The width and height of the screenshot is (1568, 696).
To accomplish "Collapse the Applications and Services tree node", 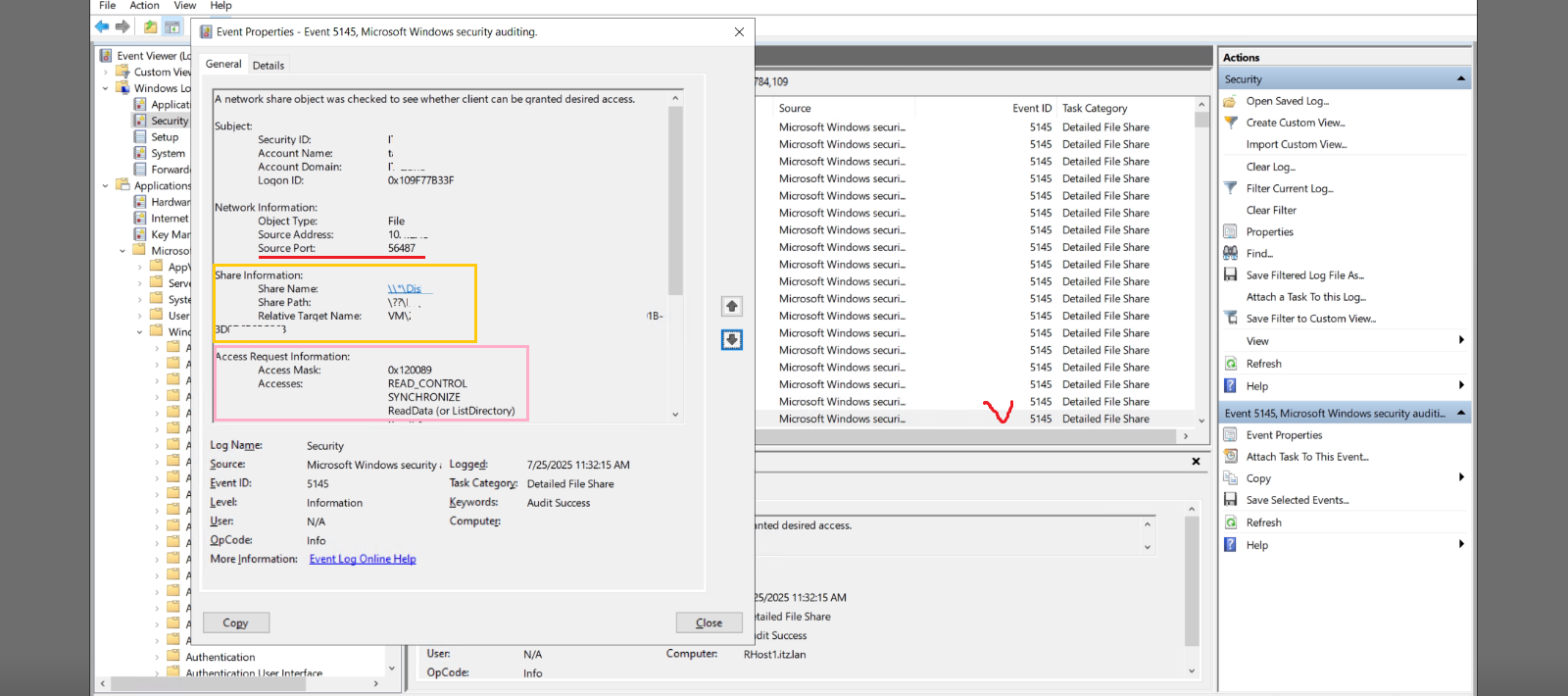I will [x=106, y=185].
